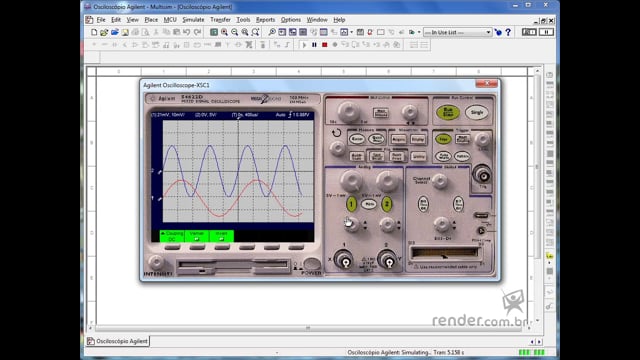Toggle the green Run/Stop oscilloscope button
This screenshot has height=360, width=640.
pos(448,112)
